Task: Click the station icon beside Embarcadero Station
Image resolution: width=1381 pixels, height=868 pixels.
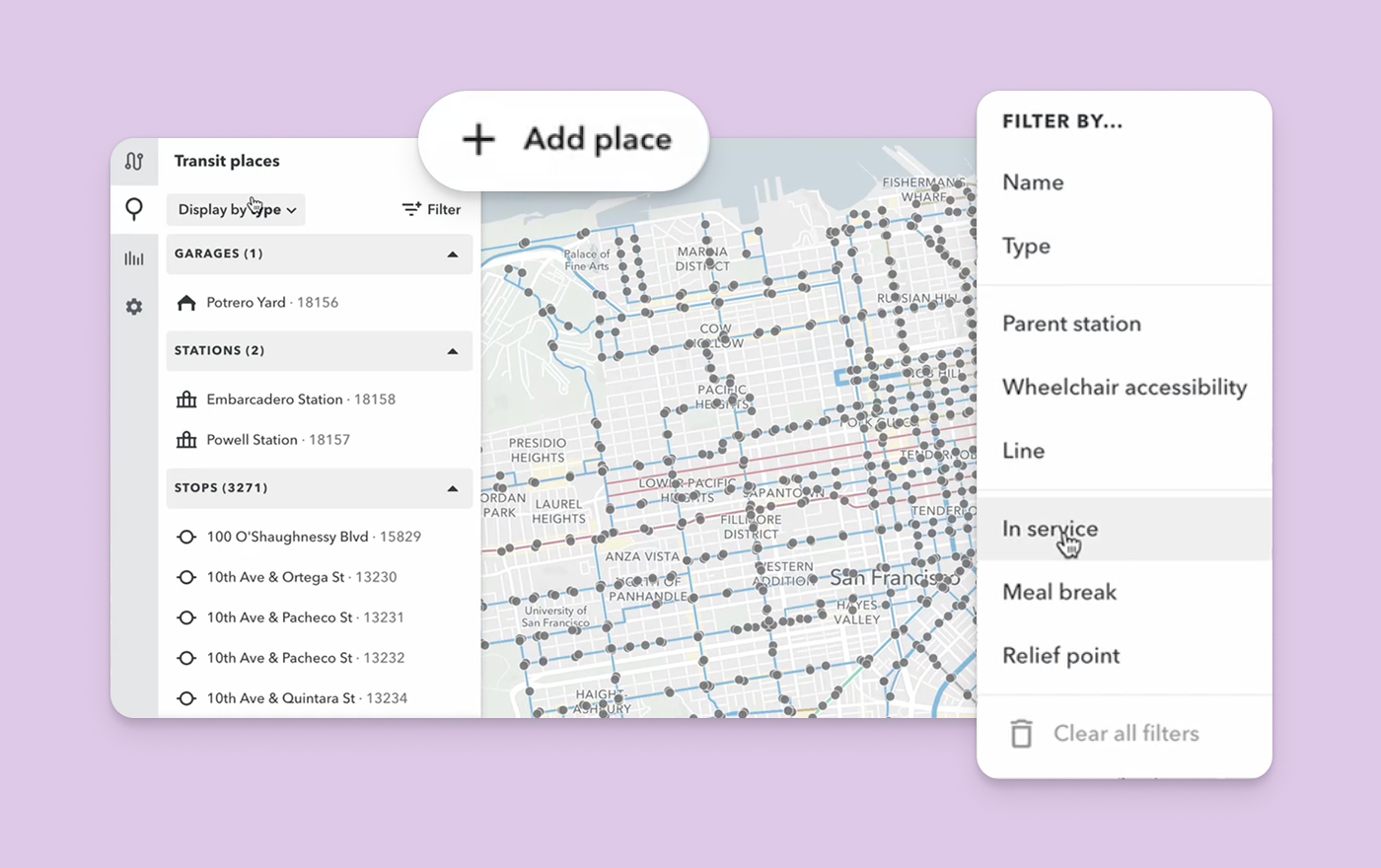Action: [186, 398]
